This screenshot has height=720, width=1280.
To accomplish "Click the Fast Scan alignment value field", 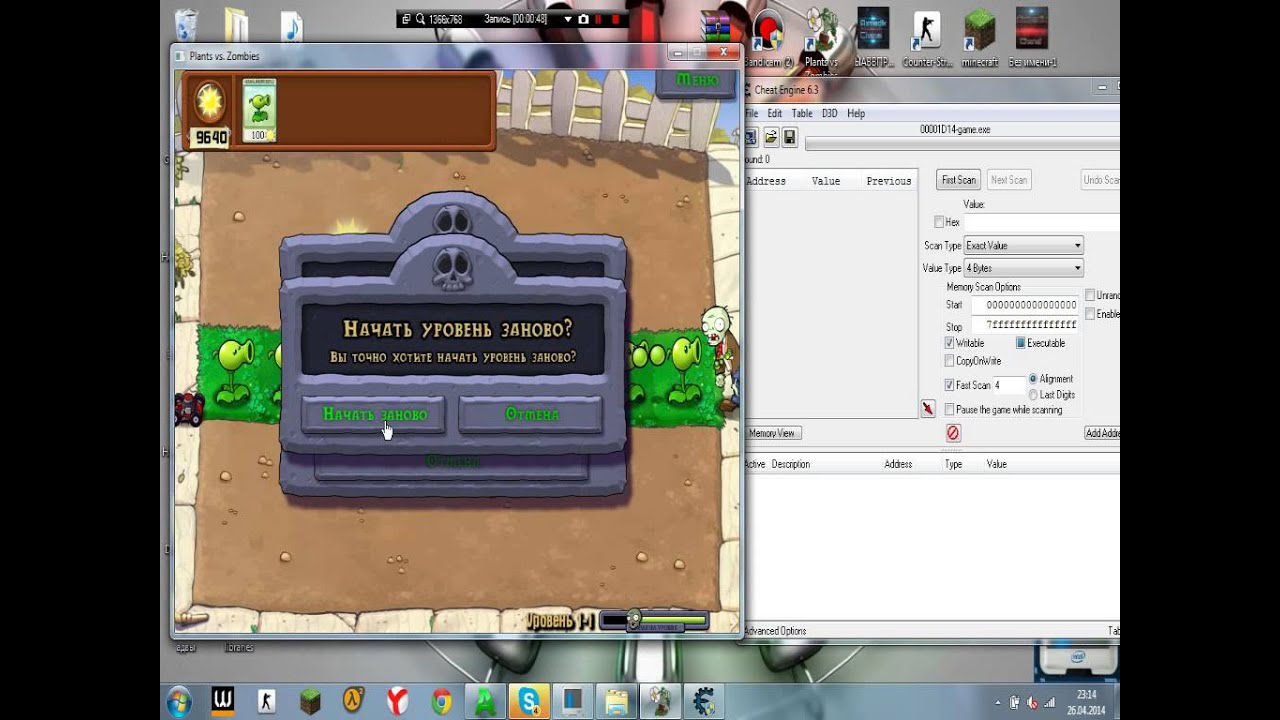I will 1008,385.
